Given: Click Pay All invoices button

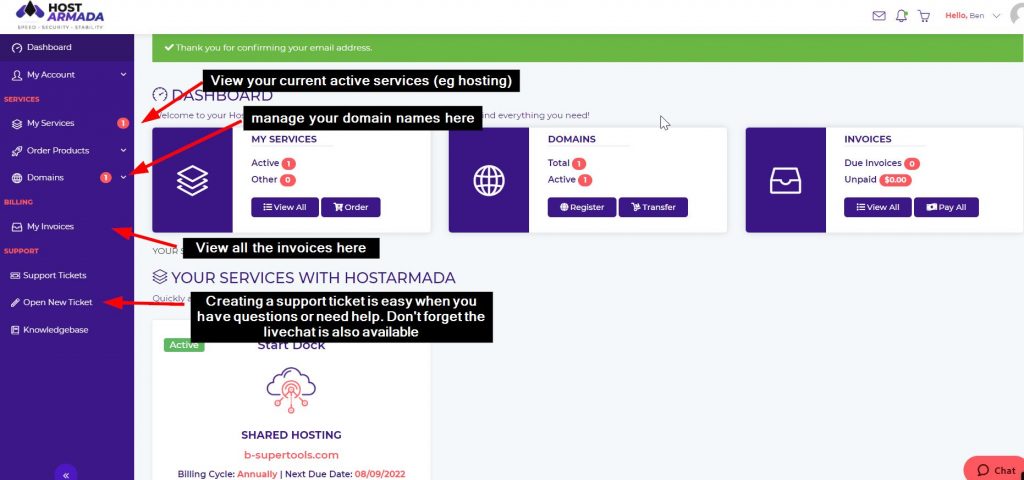Looking at the screenshot, I should point(946,207).
